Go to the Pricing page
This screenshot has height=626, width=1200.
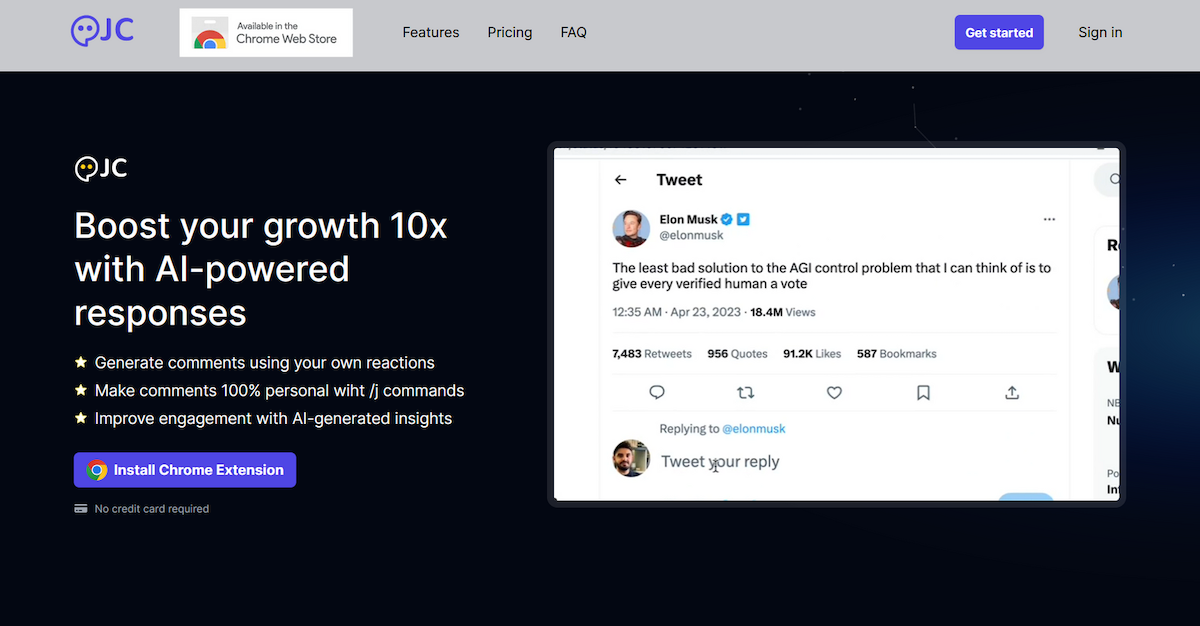[x=510, y=32]
